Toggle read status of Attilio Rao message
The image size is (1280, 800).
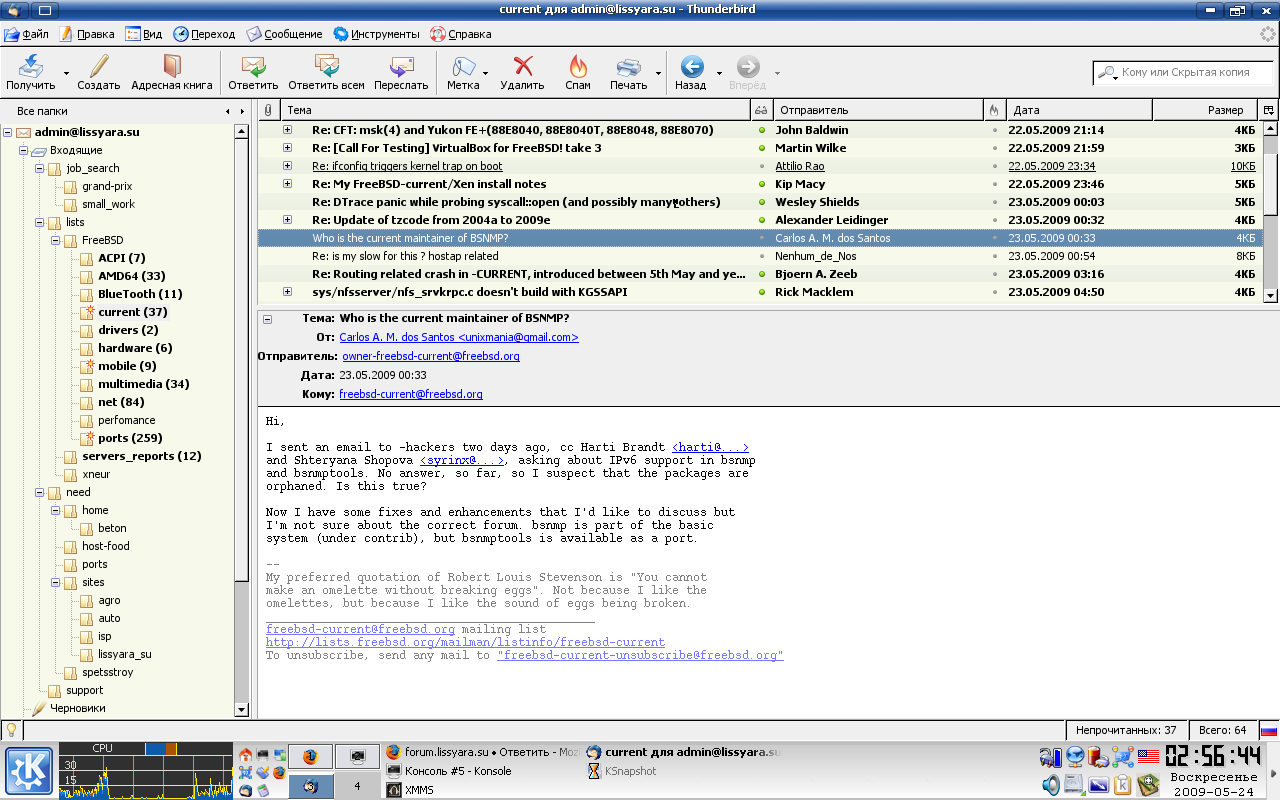[761, 166]
